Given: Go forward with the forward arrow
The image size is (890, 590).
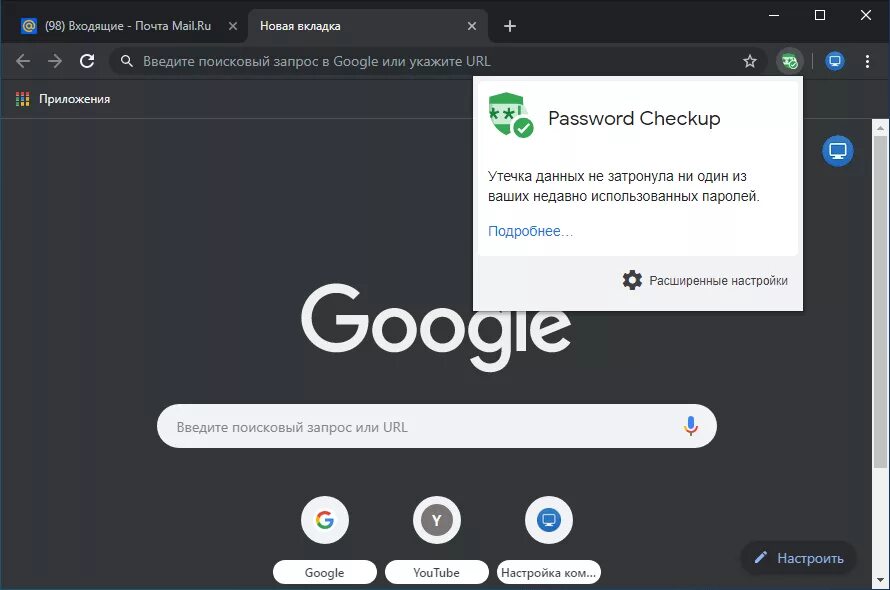Looking at the screenshot, I should pos(55,61).
